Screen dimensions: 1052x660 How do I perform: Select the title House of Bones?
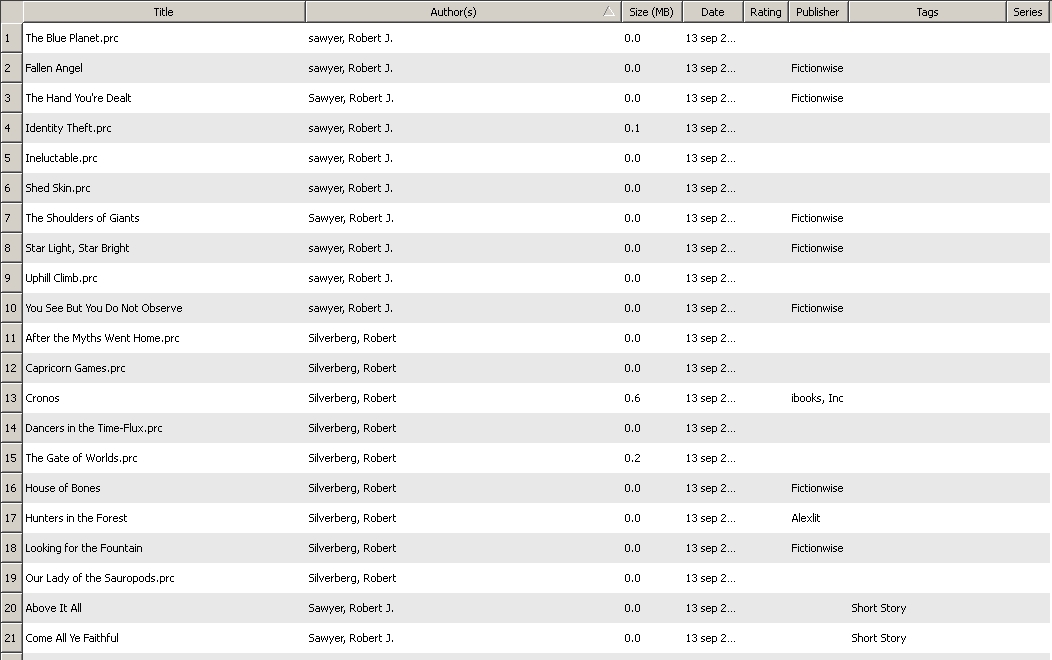(62, 488)
